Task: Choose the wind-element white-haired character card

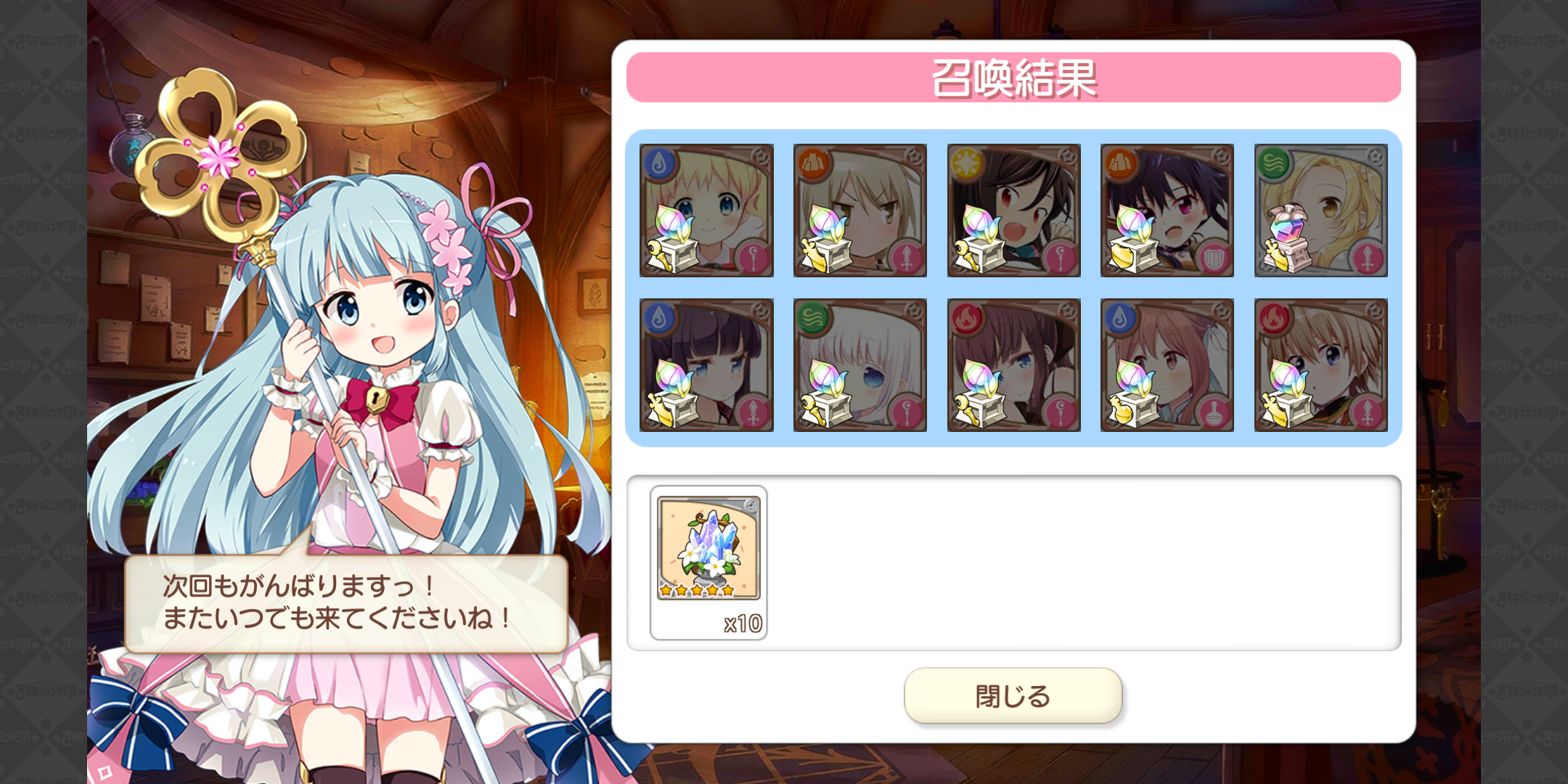Action: tap(860, 365)
